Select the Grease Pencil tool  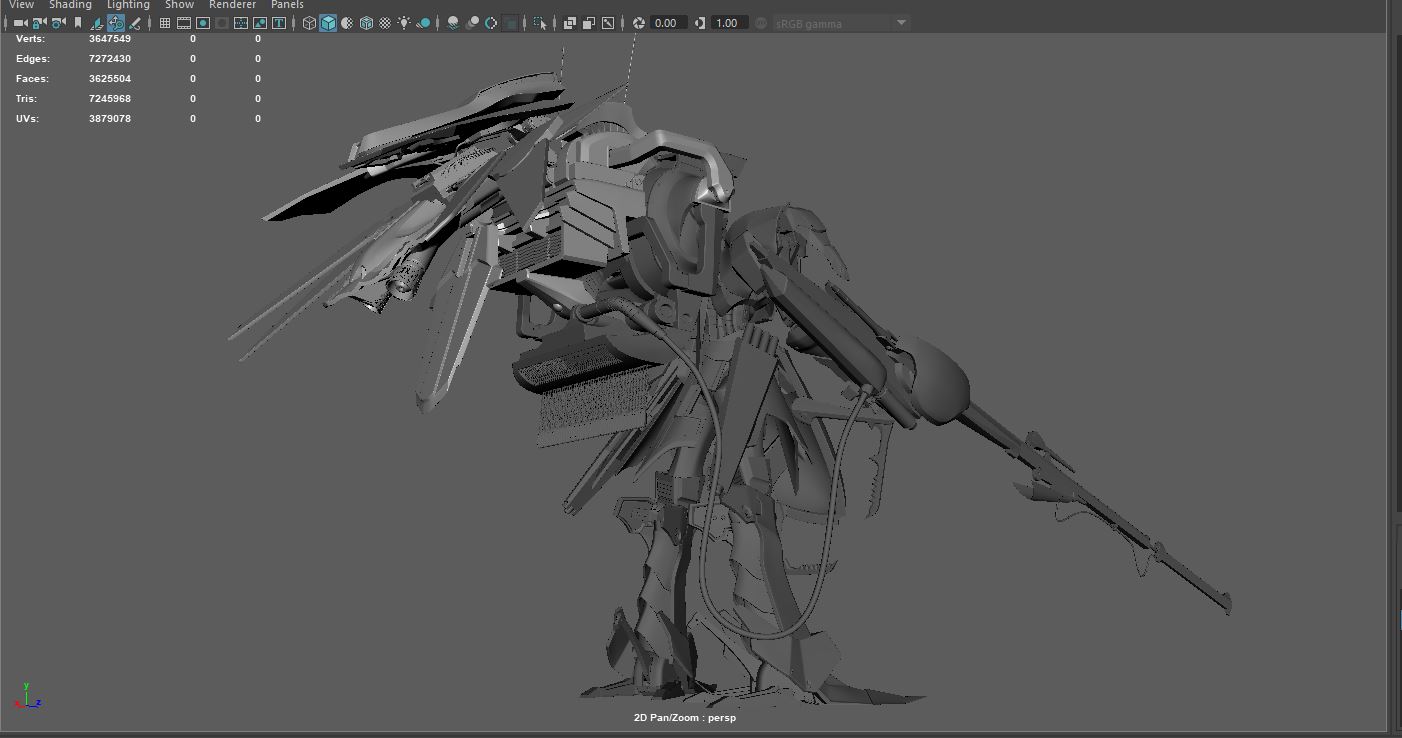pyautogui.click(x=134, y=23)
